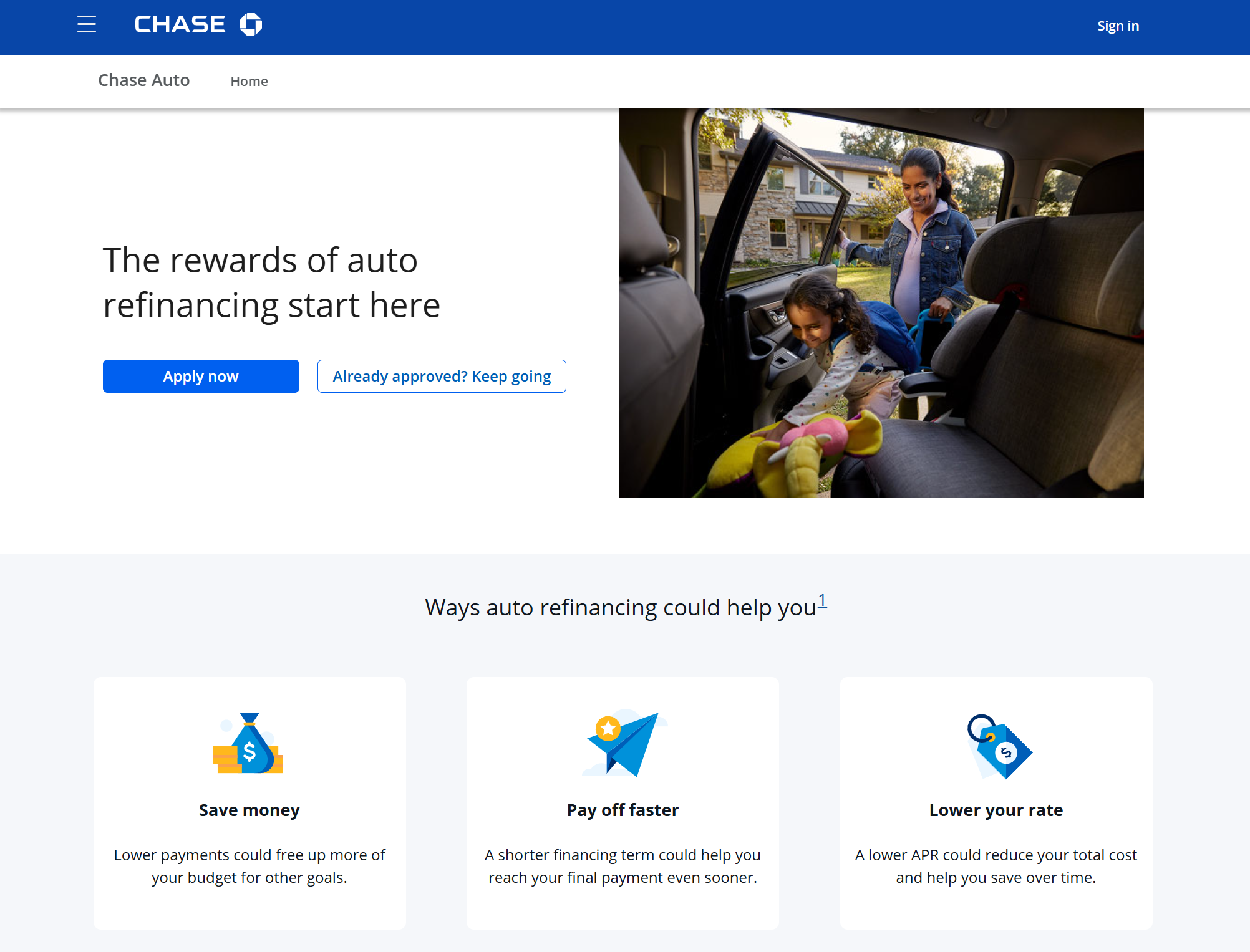Screen dimensions: 1250x952
Task: Click the Save money heading
Action: 249,810
